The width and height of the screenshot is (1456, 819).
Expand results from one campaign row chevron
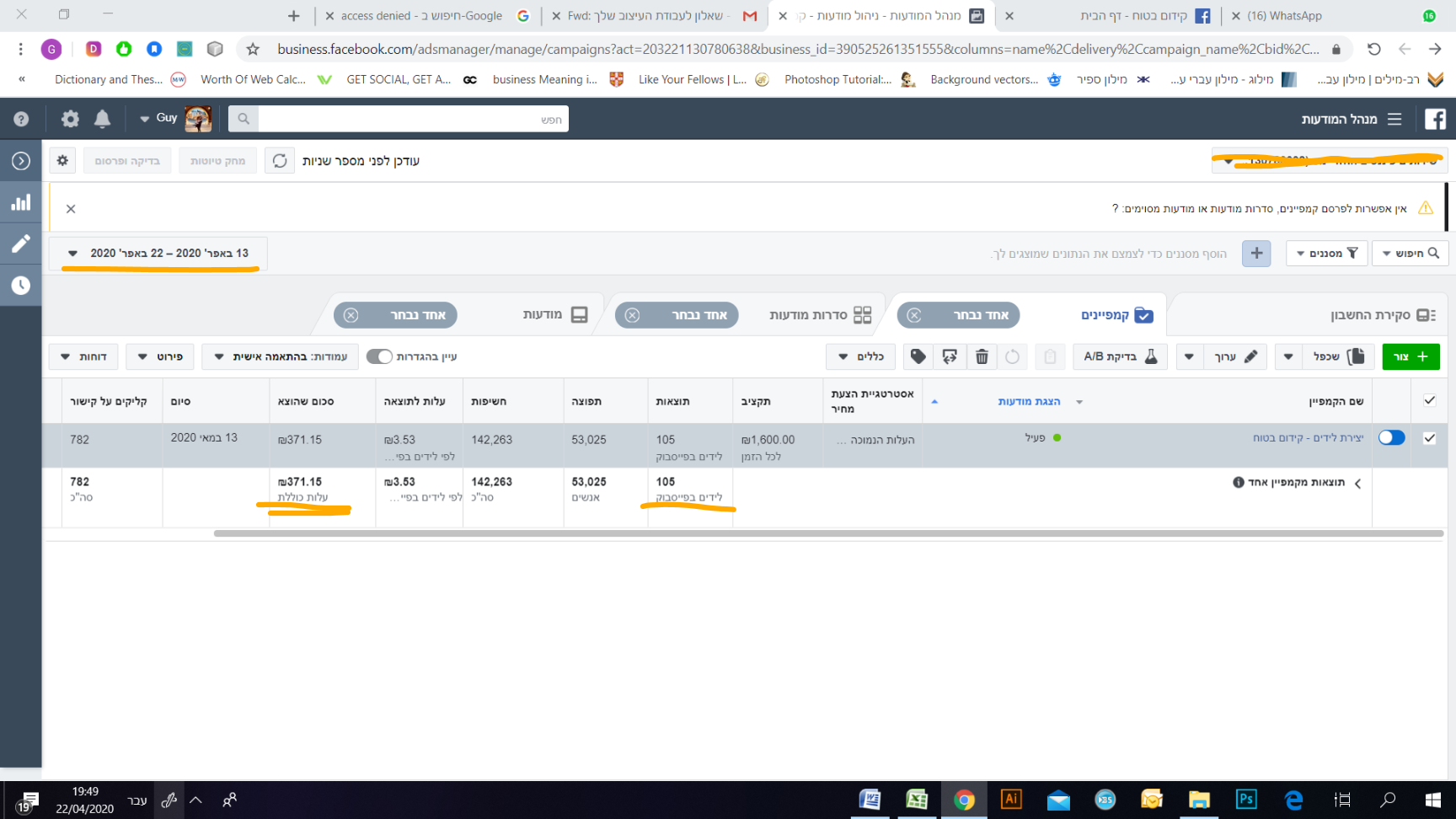click(1357, 483)
